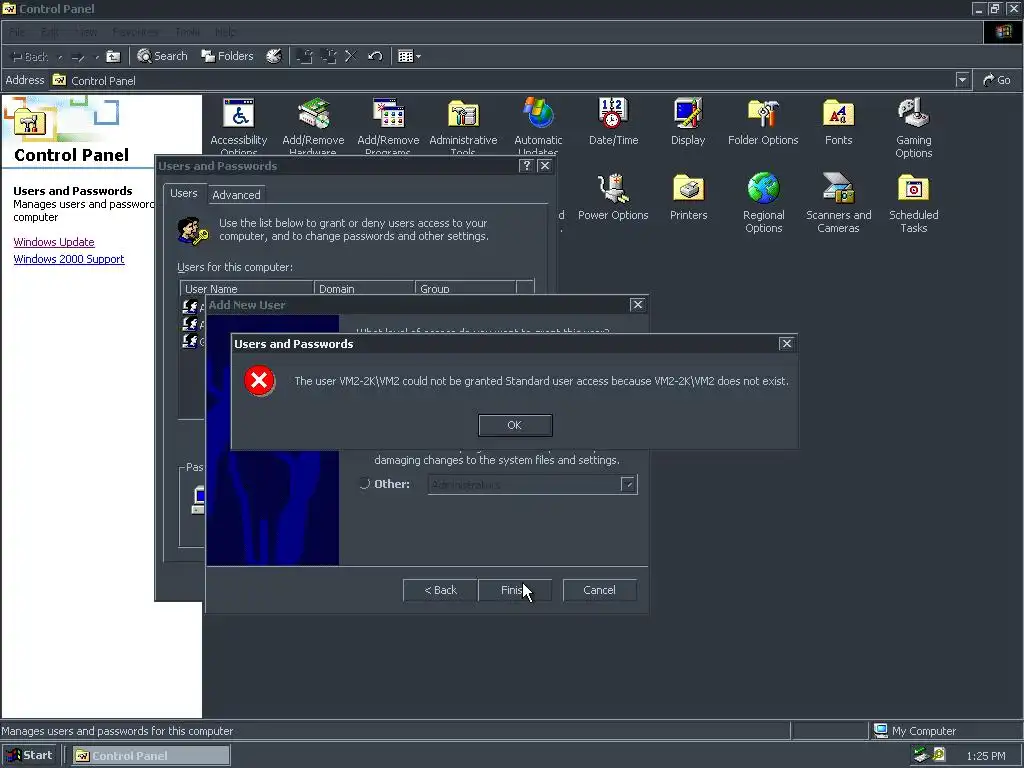Screen dimensions: 1024x768
Task: Switch to the Advanced tab
Action: (236, 195)
